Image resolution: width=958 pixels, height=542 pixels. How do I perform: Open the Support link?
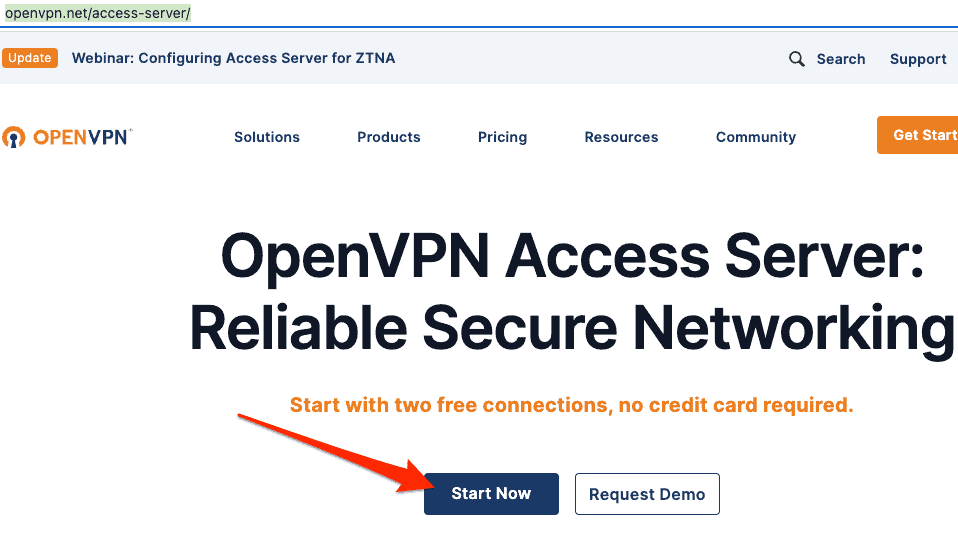[917, 59]
